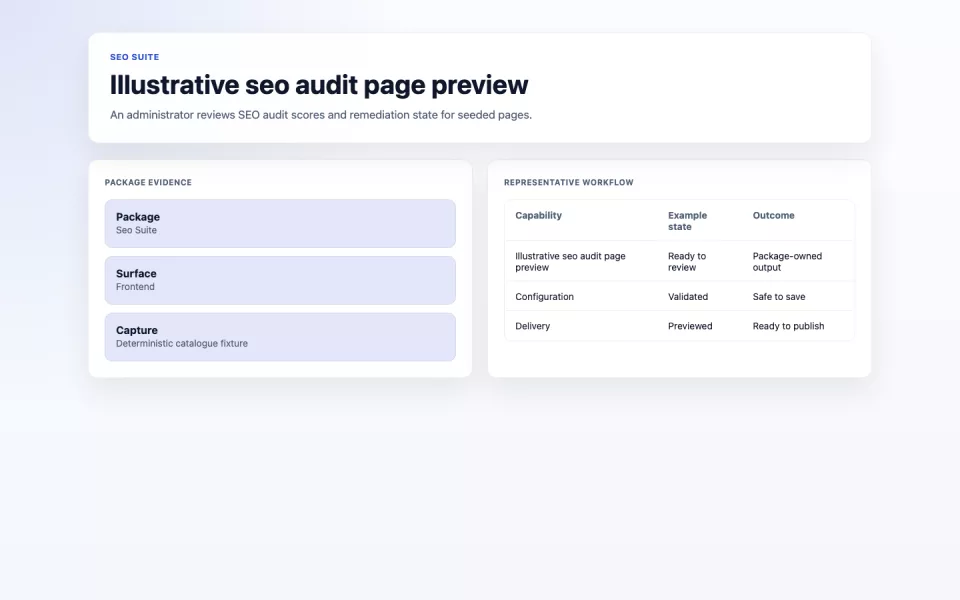The height and width of the screenshot is (600, 960).
Task: Click the REPRESENTATIVE WORKFLOW section title
Action: coord(568,182)
